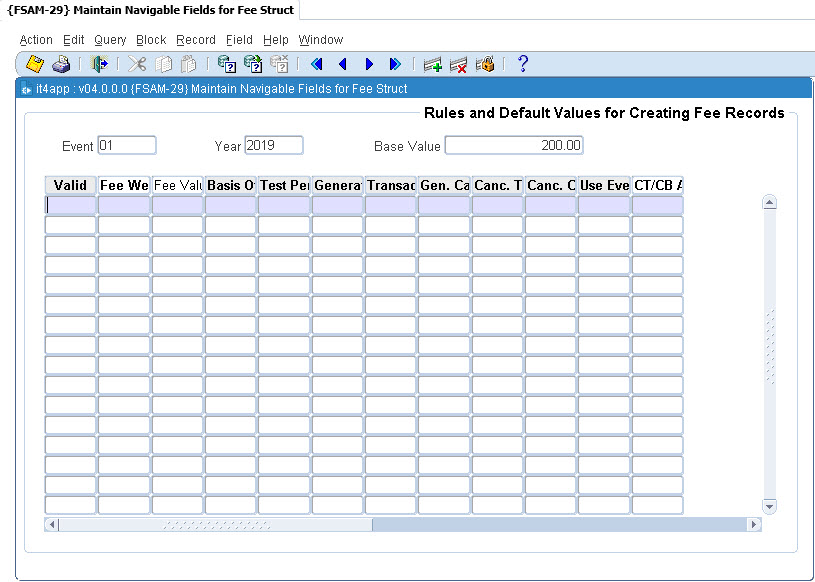Click the Enter Query toolbar icon
This screenshot has width=815, height=582.
pyautogui.click(x=227, y=64)
